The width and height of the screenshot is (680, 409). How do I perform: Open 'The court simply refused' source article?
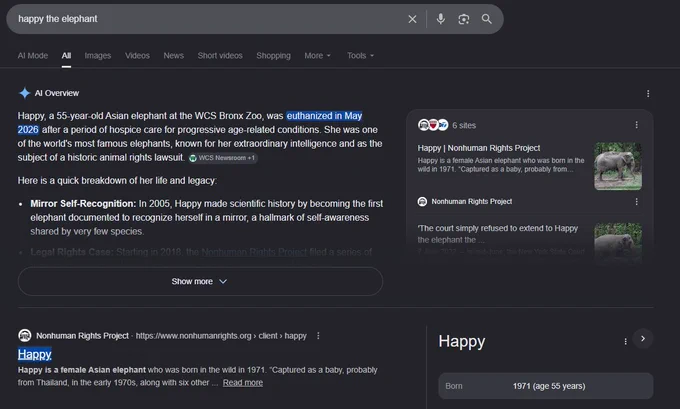pos(498,234)
